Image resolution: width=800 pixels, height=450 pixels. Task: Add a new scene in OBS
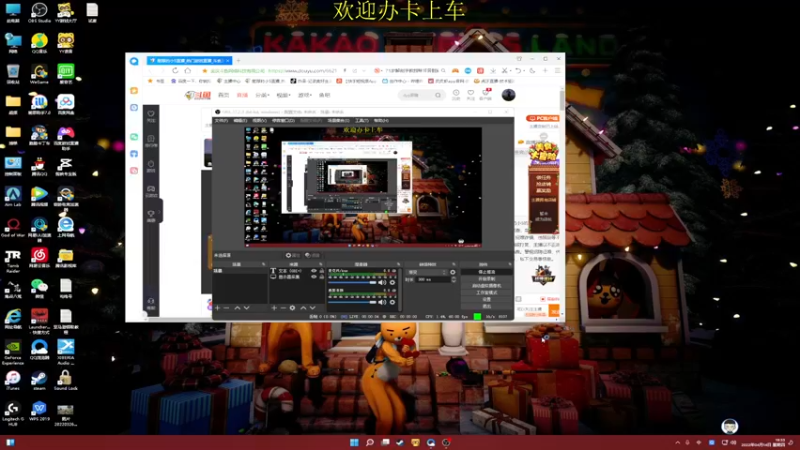click(218, 308)
